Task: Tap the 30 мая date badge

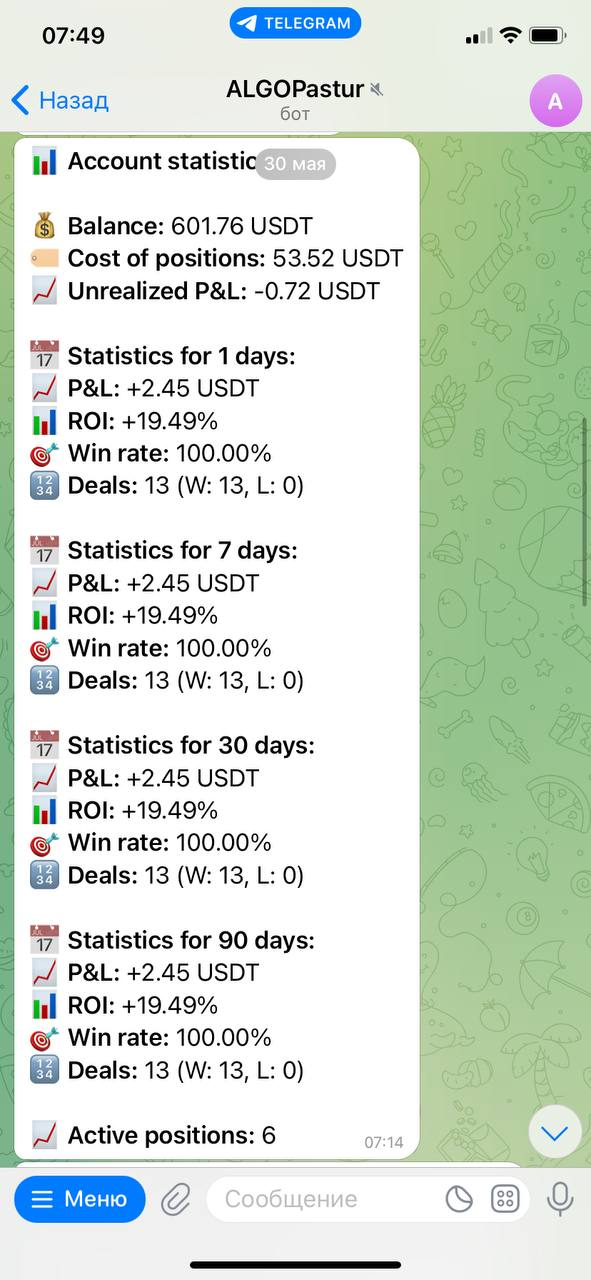Action: (x=296, y=164)
